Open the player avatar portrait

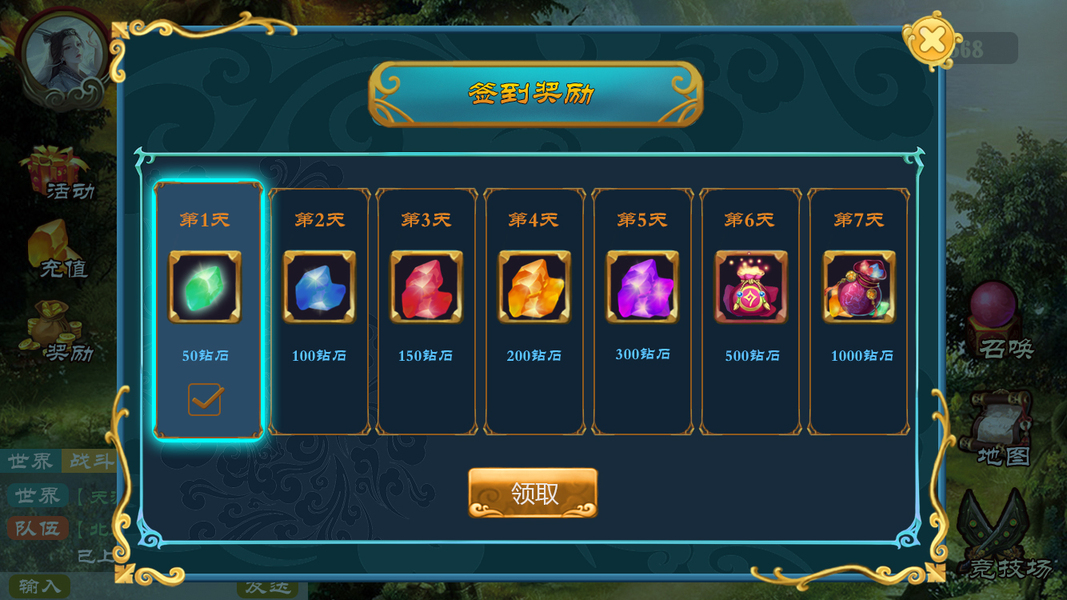pyautogui.click(x=63, y=60)
